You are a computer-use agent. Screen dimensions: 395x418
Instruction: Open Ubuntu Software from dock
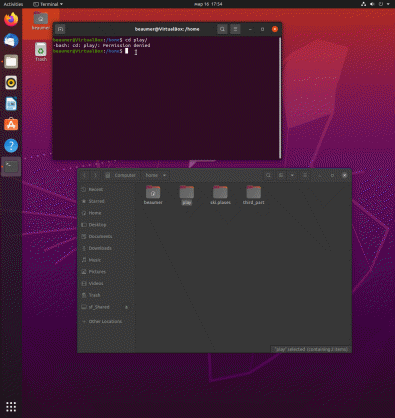pyautogui.click(x=11, y=125)
